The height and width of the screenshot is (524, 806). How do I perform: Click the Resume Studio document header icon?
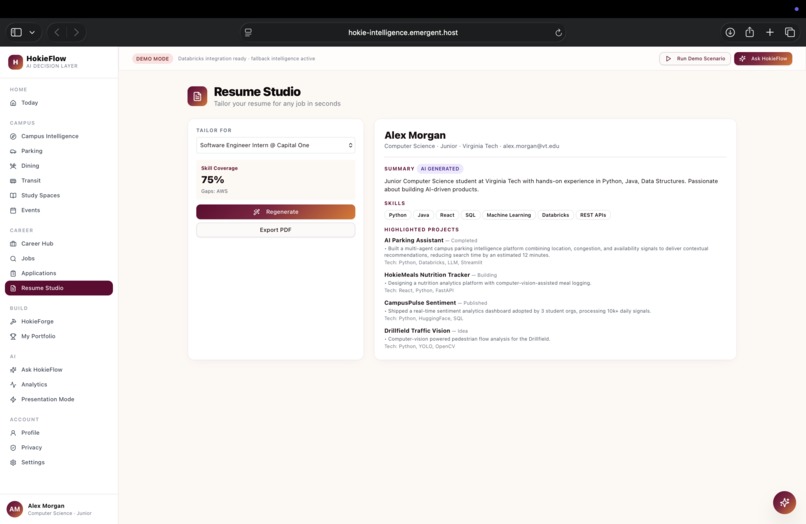click(197, 96)
